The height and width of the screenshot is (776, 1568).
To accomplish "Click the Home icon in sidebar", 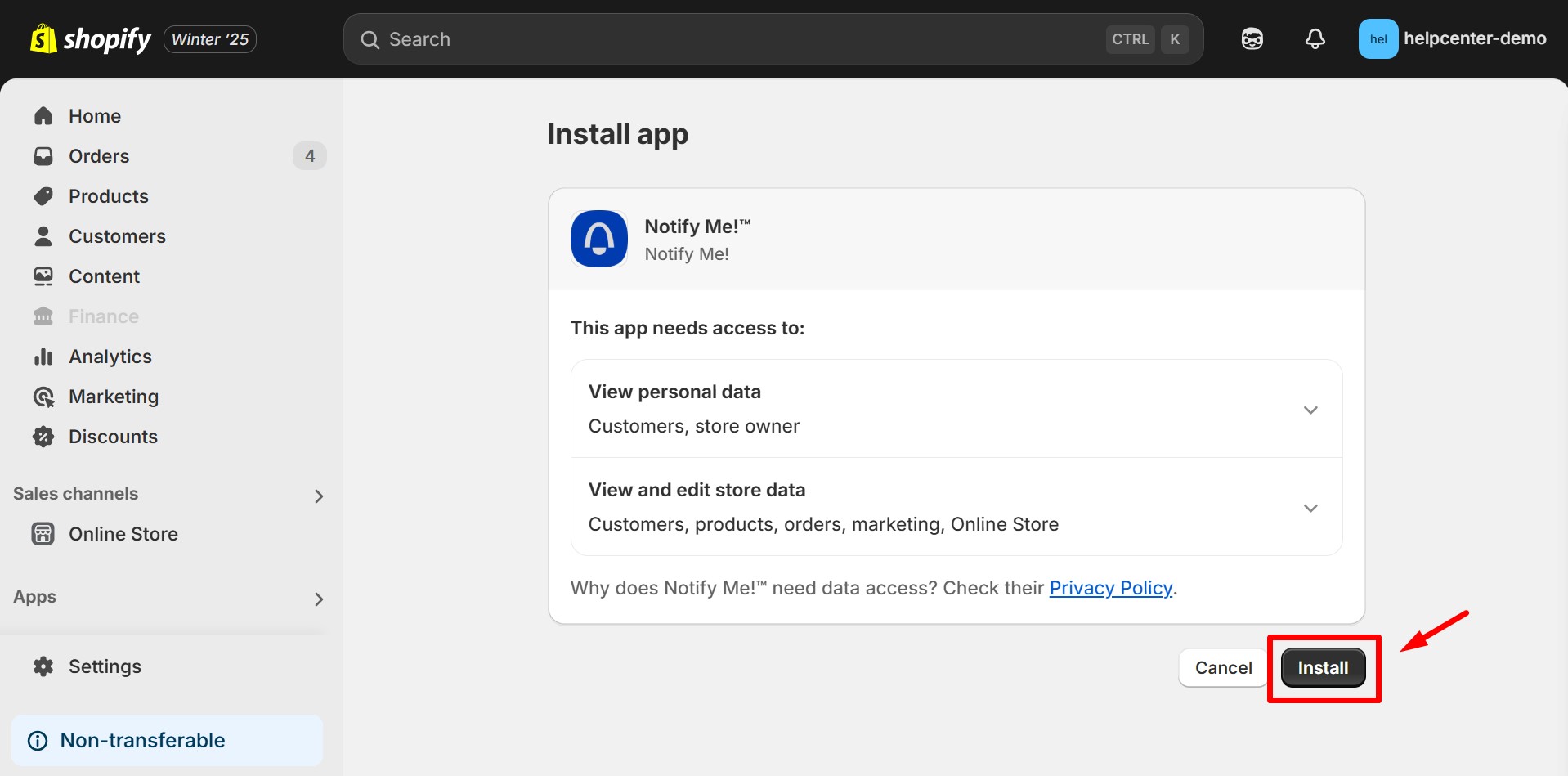I will coord(43,116).
